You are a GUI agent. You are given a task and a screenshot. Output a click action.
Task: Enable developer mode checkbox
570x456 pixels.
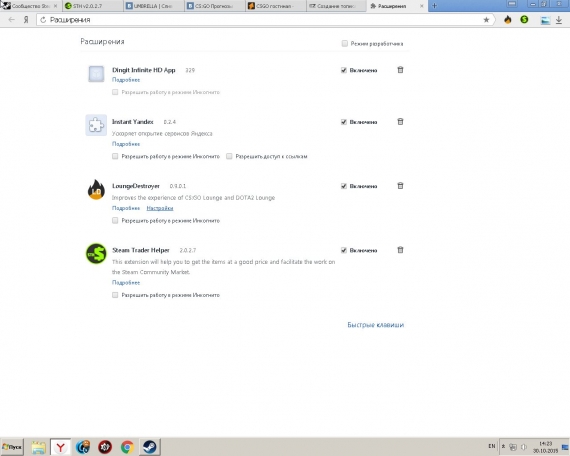click(x=345, y=44)
